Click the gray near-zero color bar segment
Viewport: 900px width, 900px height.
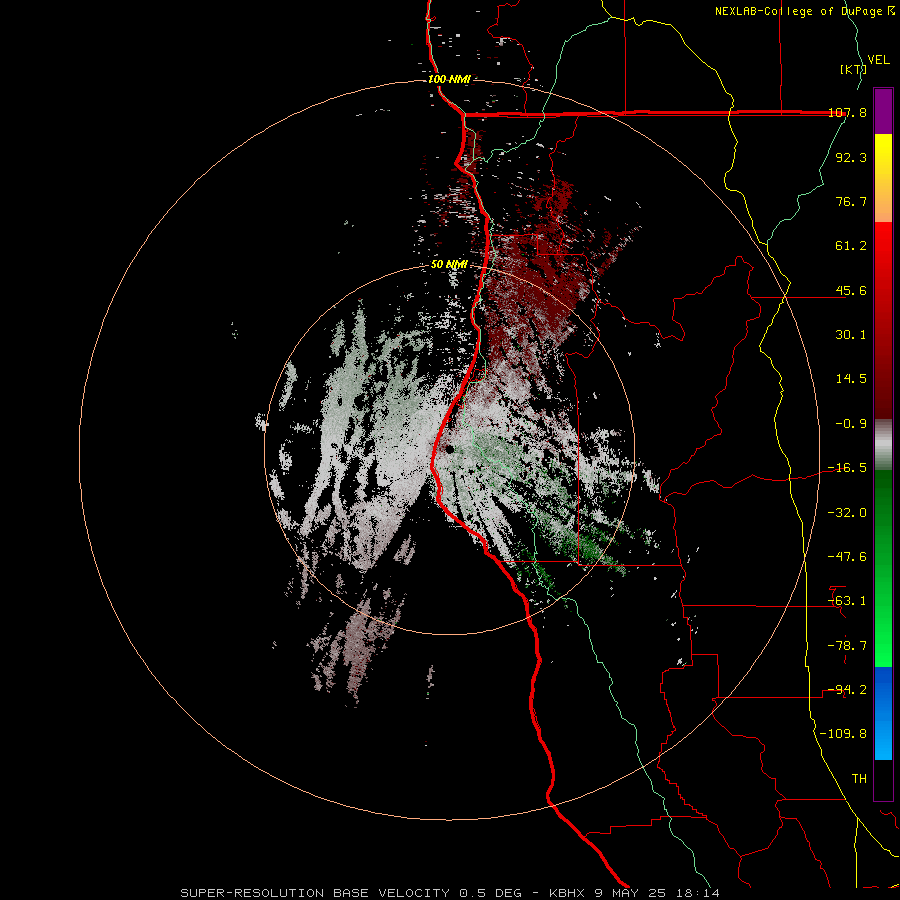883,445
